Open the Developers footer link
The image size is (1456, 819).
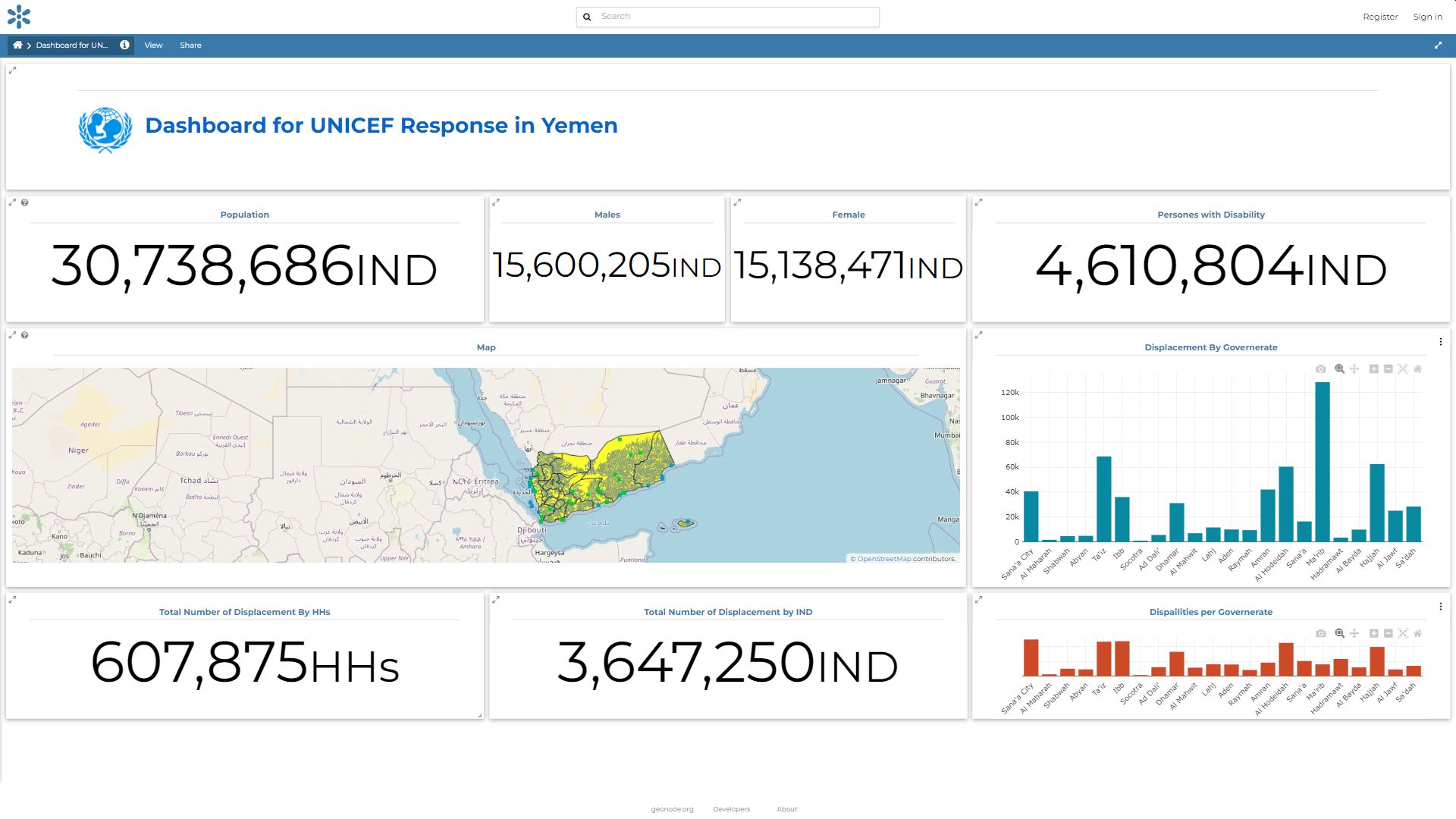(x=731, y=809)
